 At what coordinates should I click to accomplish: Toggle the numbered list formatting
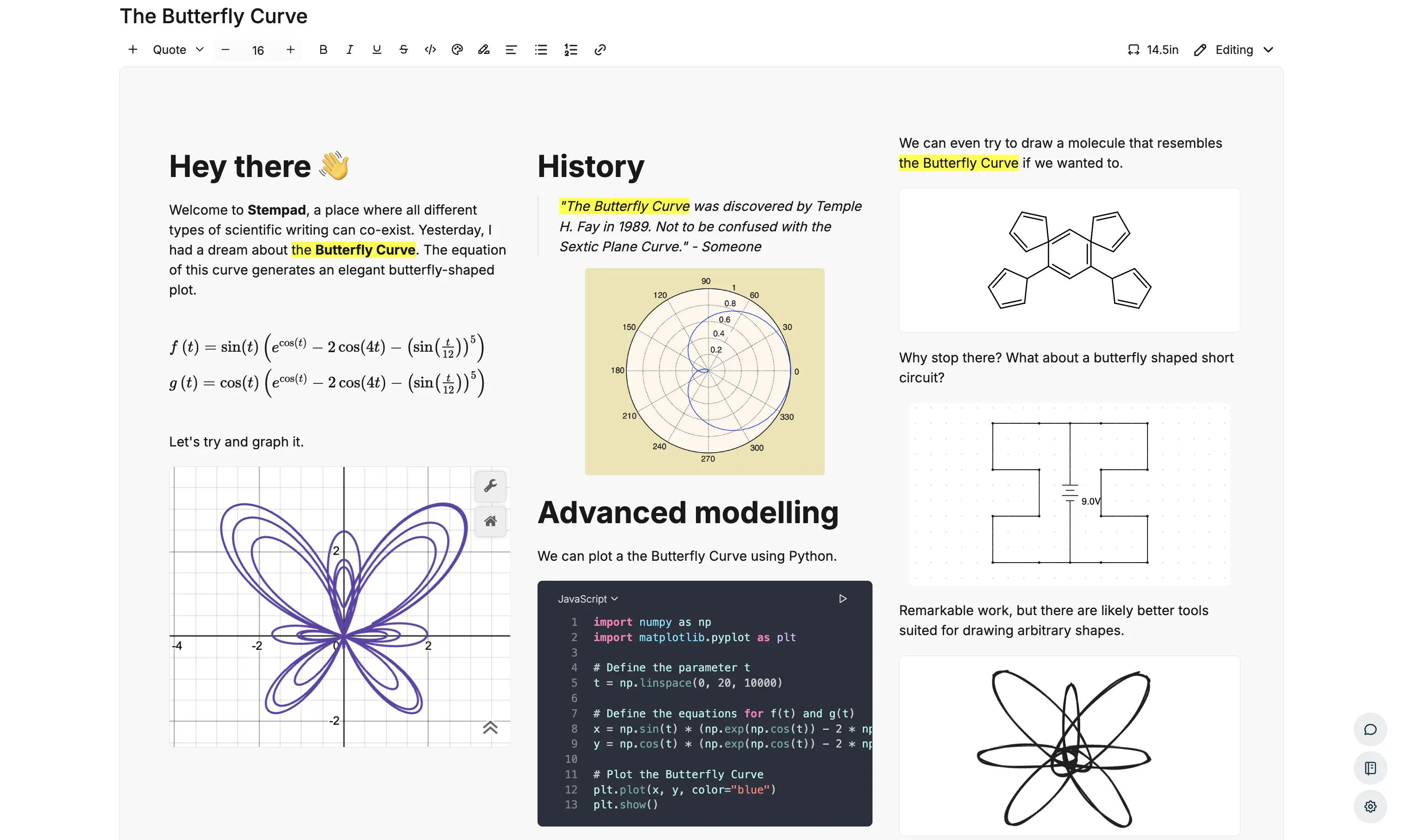tap(571, 50)
